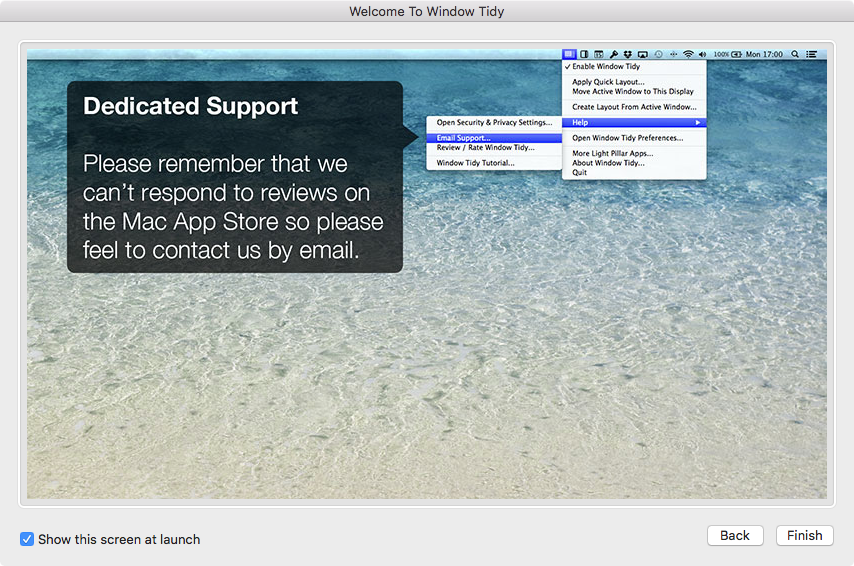Click the Dedicated Support heading
The width and height of the screenshot is (854, 566).
coord(191,106)
